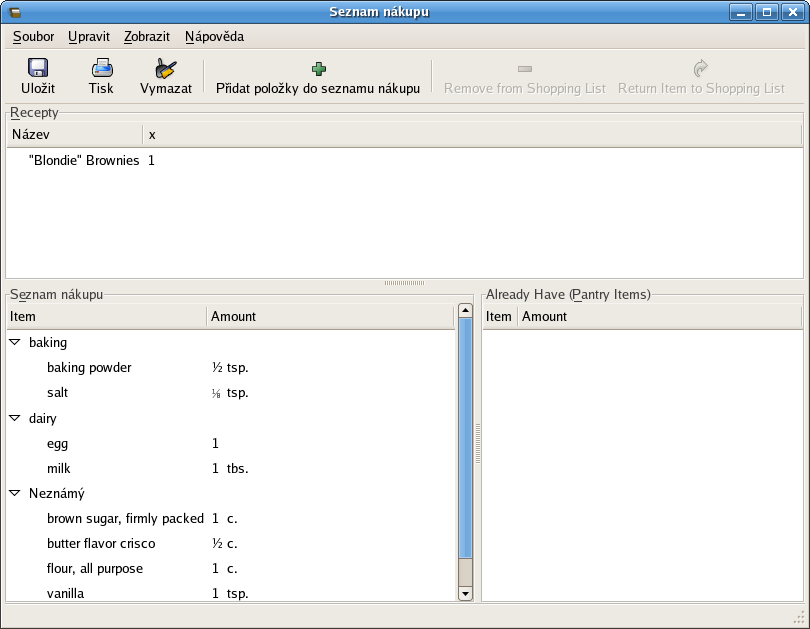
Task: Click the Název column header
Action: click(x=74, y=134)
